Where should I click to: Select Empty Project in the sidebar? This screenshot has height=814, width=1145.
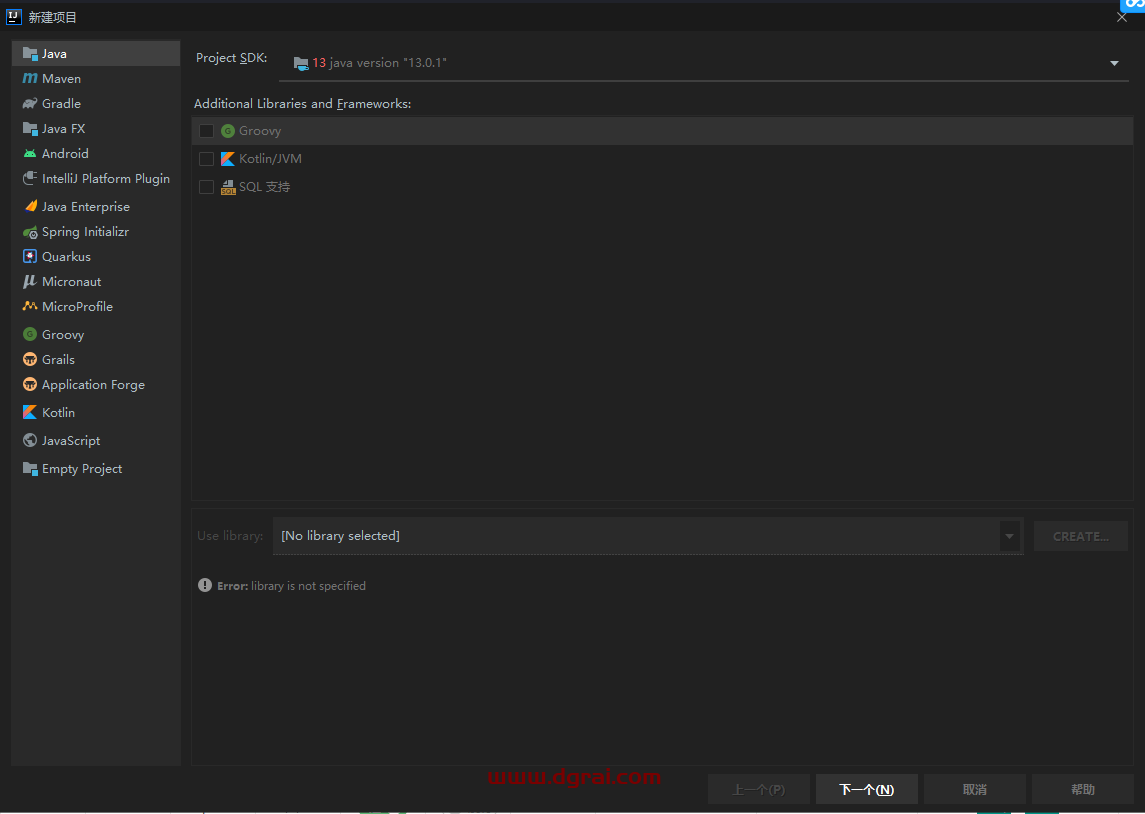[x=31, y=468]
